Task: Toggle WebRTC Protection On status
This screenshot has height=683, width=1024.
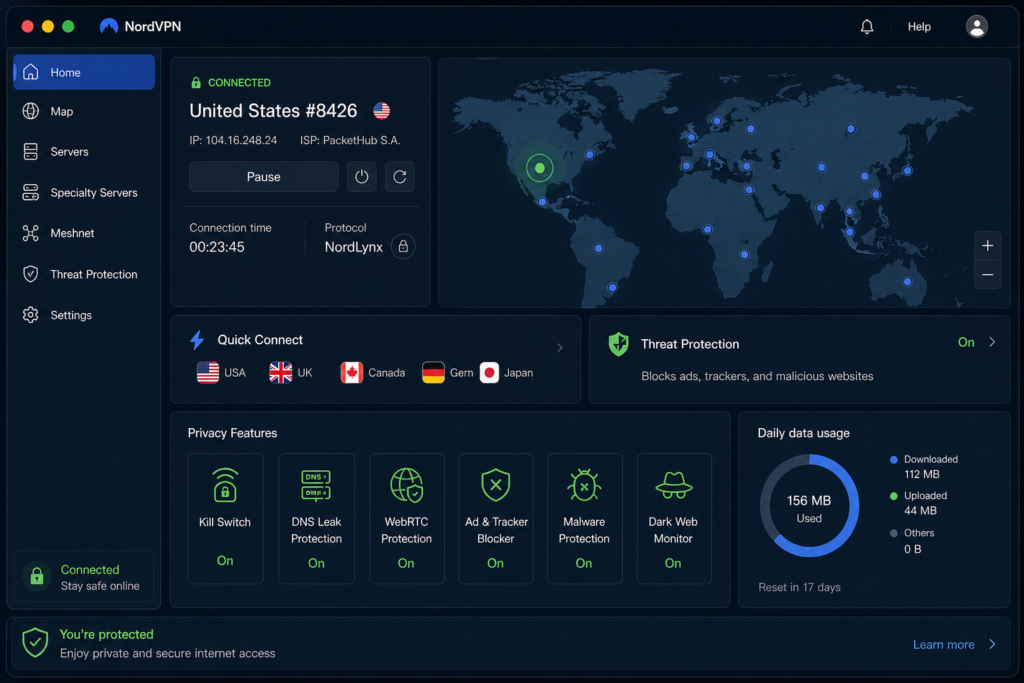Action: tap(406, 564)
